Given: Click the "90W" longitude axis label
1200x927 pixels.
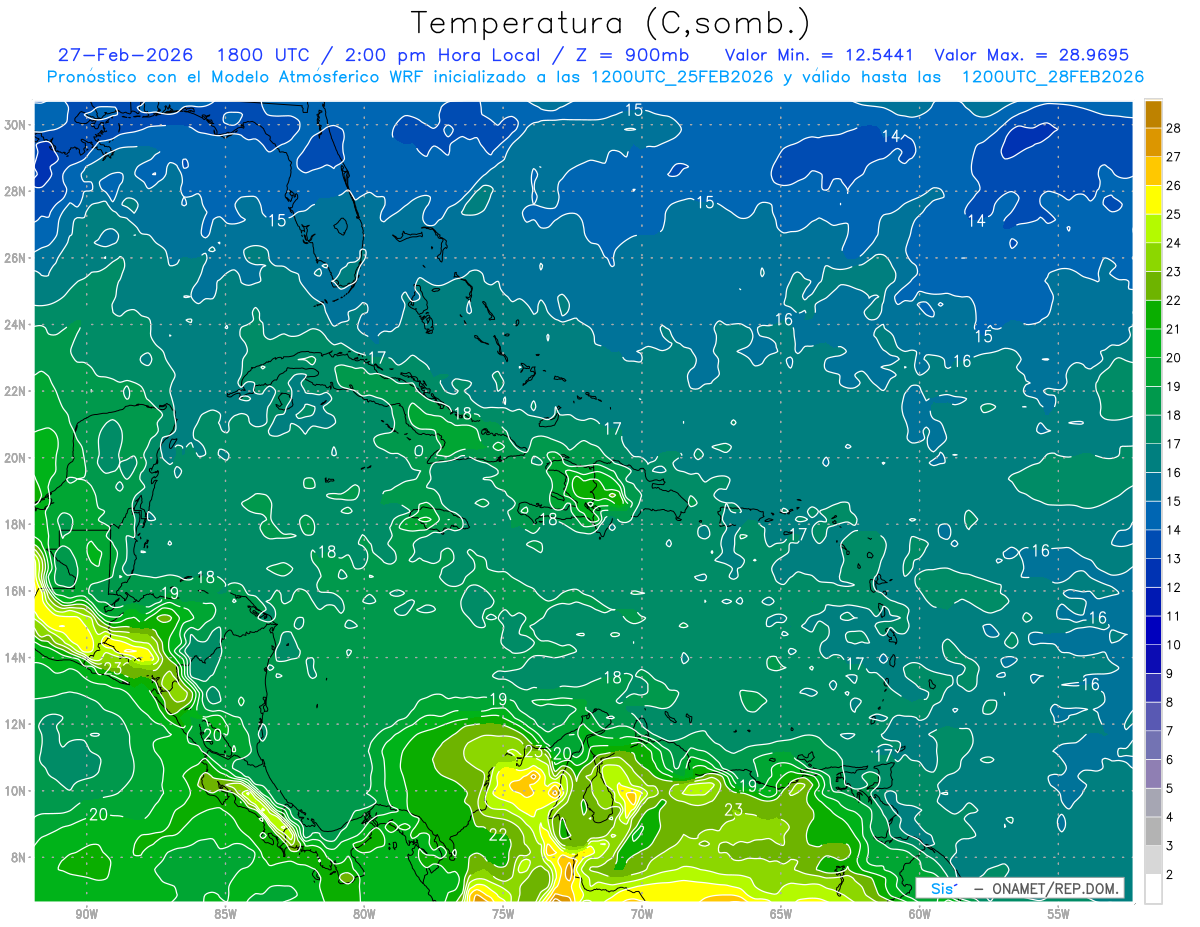Looking at the screenshot, I should point(86,914).
